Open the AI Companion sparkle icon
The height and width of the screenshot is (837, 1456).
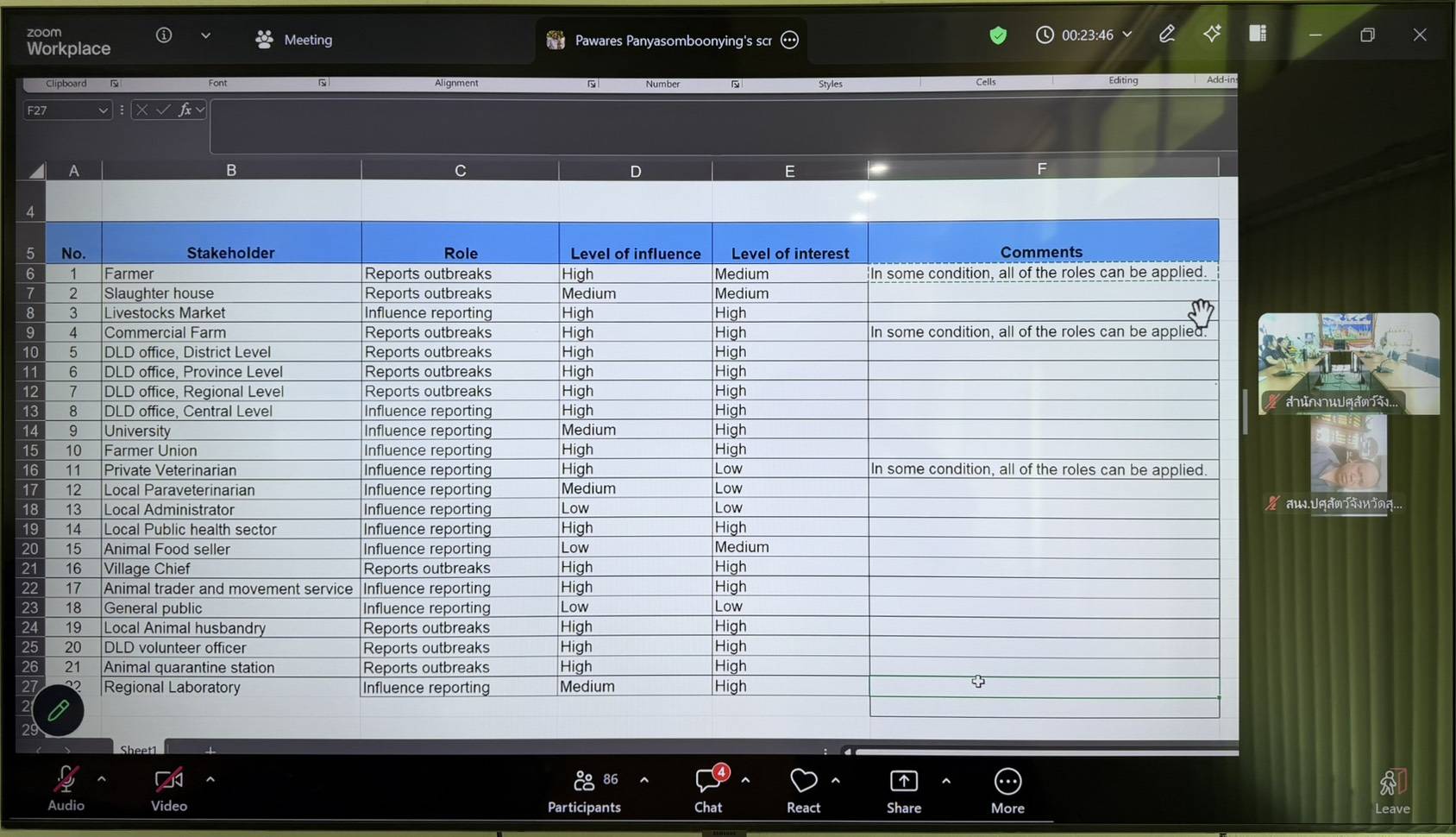(x=1212, y=34)
